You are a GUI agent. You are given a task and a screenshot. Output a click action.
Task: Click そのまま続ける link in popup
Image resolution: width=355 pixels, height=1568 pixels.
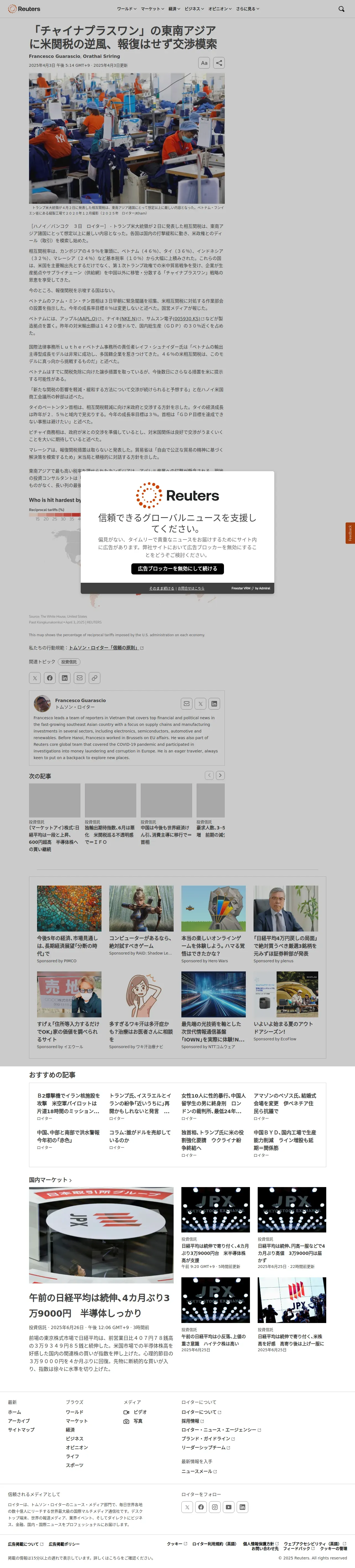pyautogui.click(x=162, y=589)
